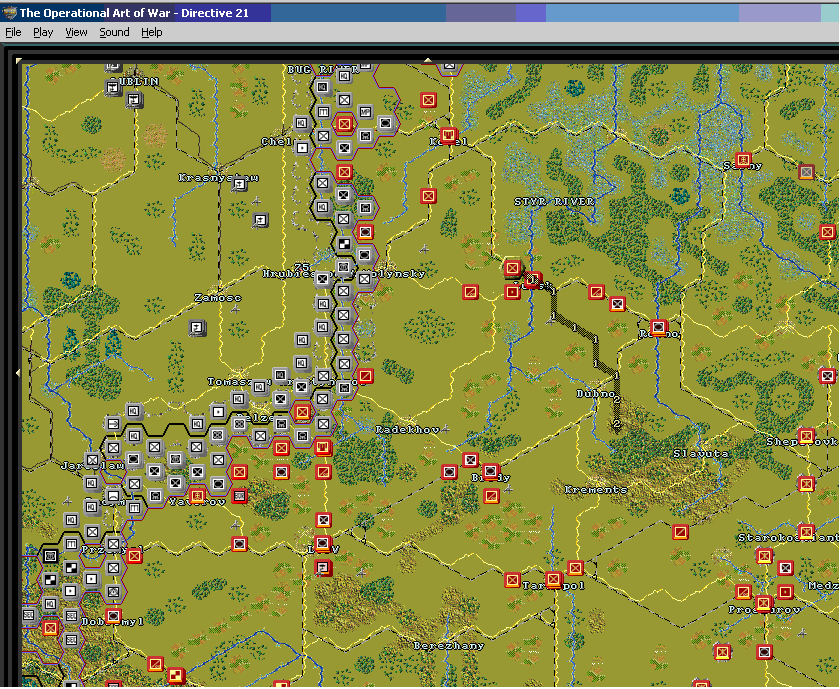Click the left-edge map scroll arrow
Viewport: 840px width, 689px height.
[19, 372]
